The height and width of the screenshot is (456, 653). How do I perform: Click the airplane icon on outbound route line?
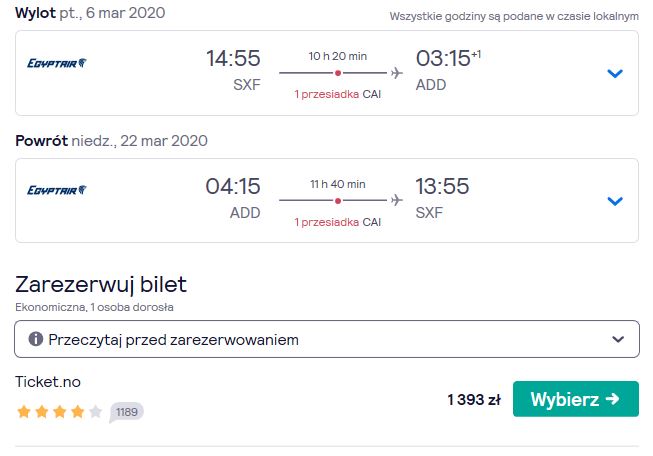coord(397,73)
